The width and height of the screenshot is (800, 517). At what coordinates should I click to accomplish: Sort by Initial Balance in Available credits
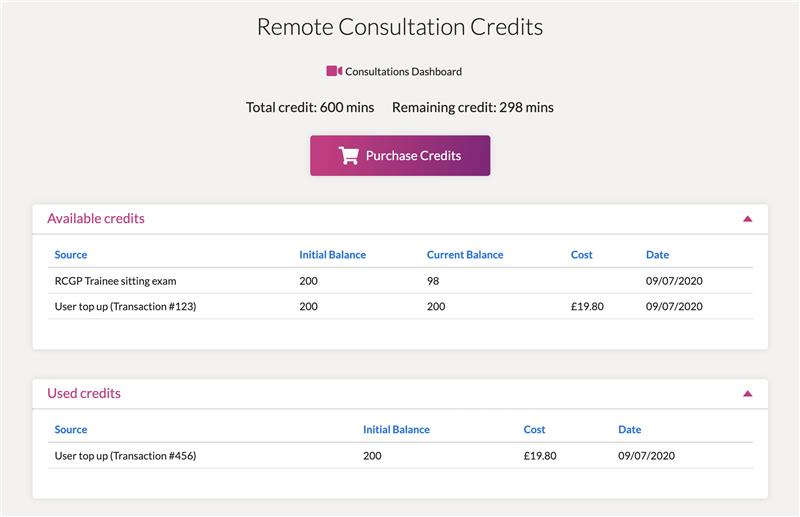[333, 255]
